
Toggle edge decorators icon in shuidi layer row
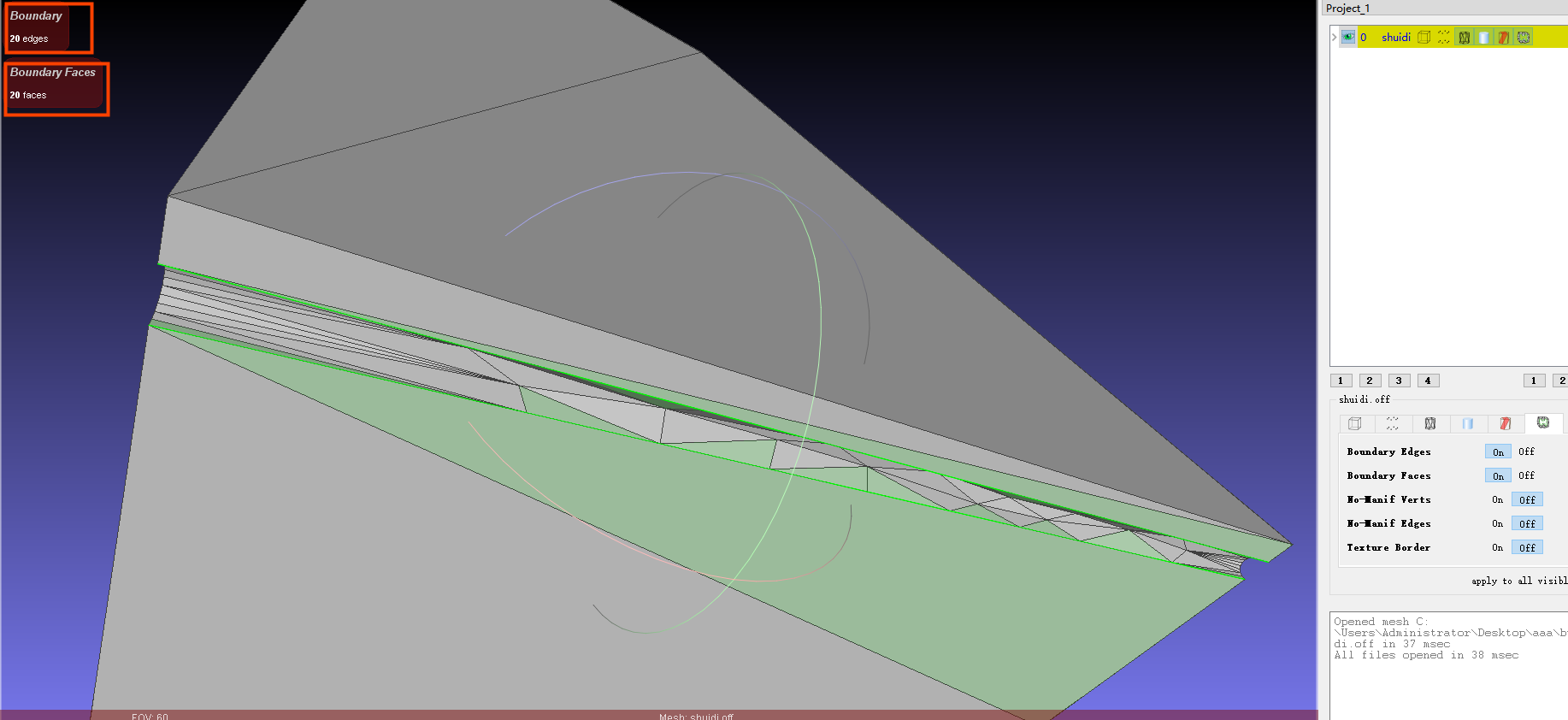(1524, 37)
